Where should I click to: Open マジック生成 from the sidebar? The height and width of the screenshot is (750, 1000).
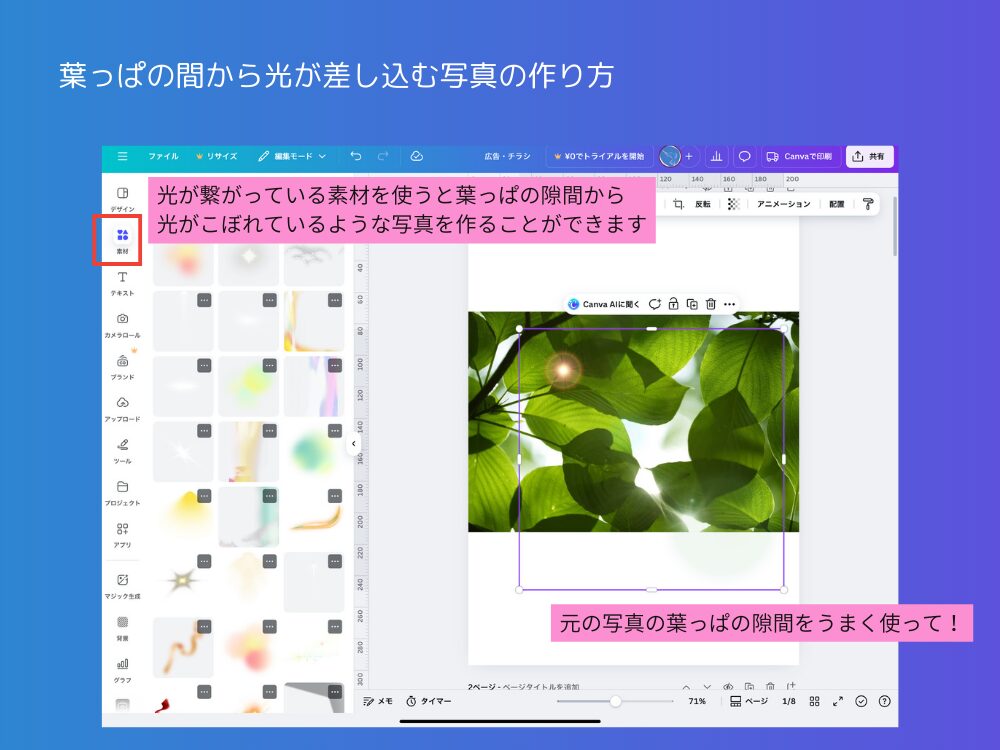tap(121, 582)
